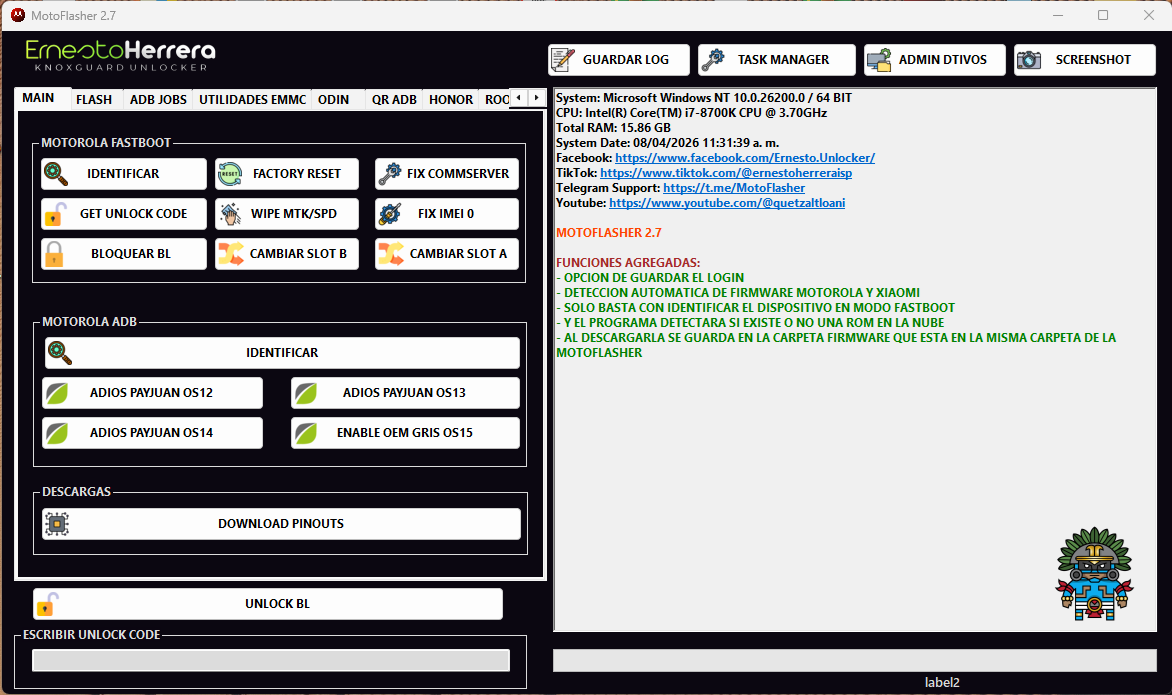Open the Telegram MotoFlasher support link
Viewport: 1172px width, 695px height.
[734, 188]
